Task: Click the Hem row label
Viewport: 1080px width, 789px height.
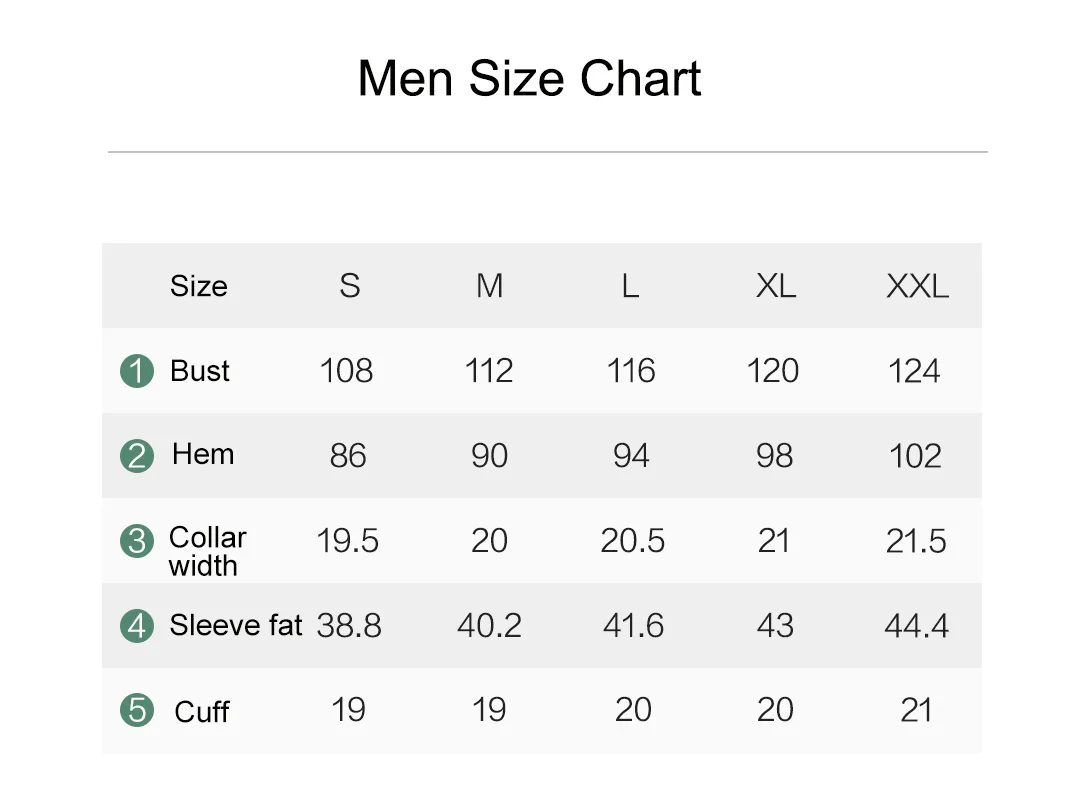Action: (x=203, y=454)
